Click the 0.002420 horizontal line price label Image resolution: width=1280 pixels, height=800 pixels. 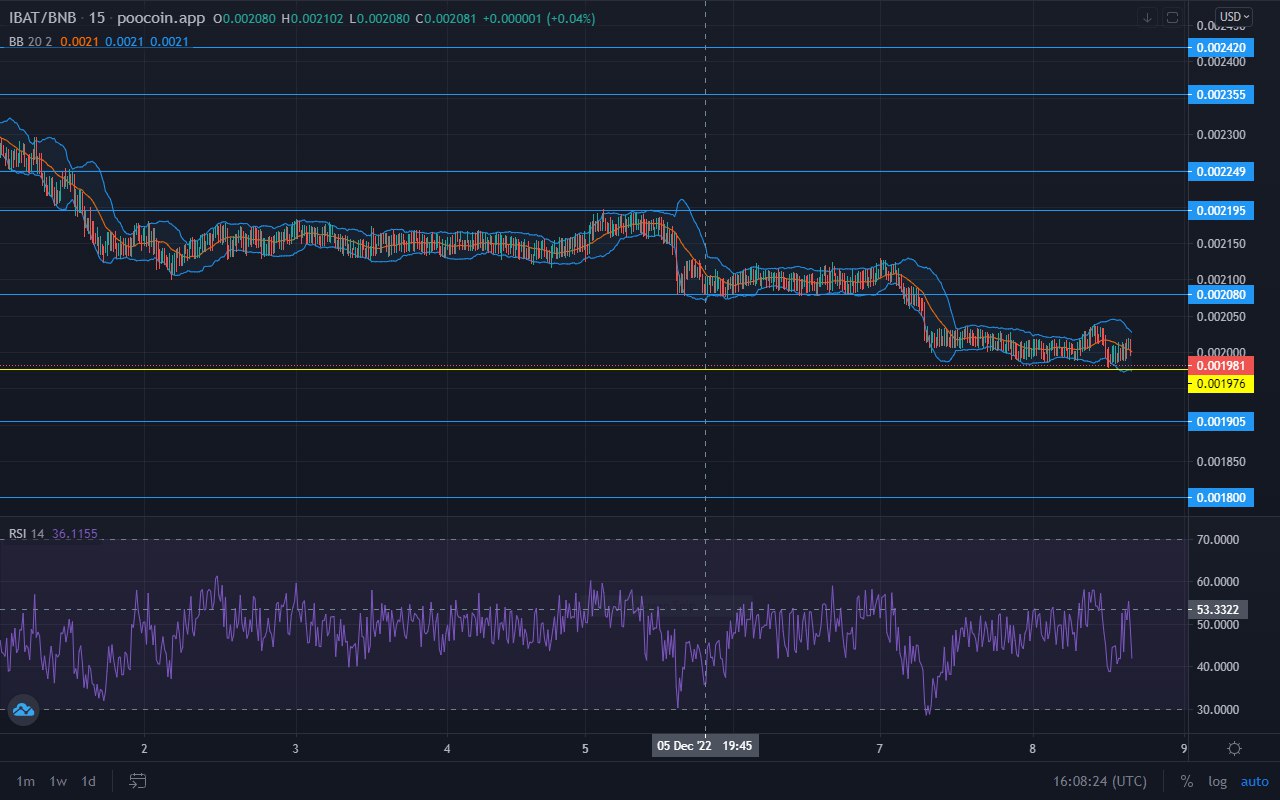(1220, 47)
